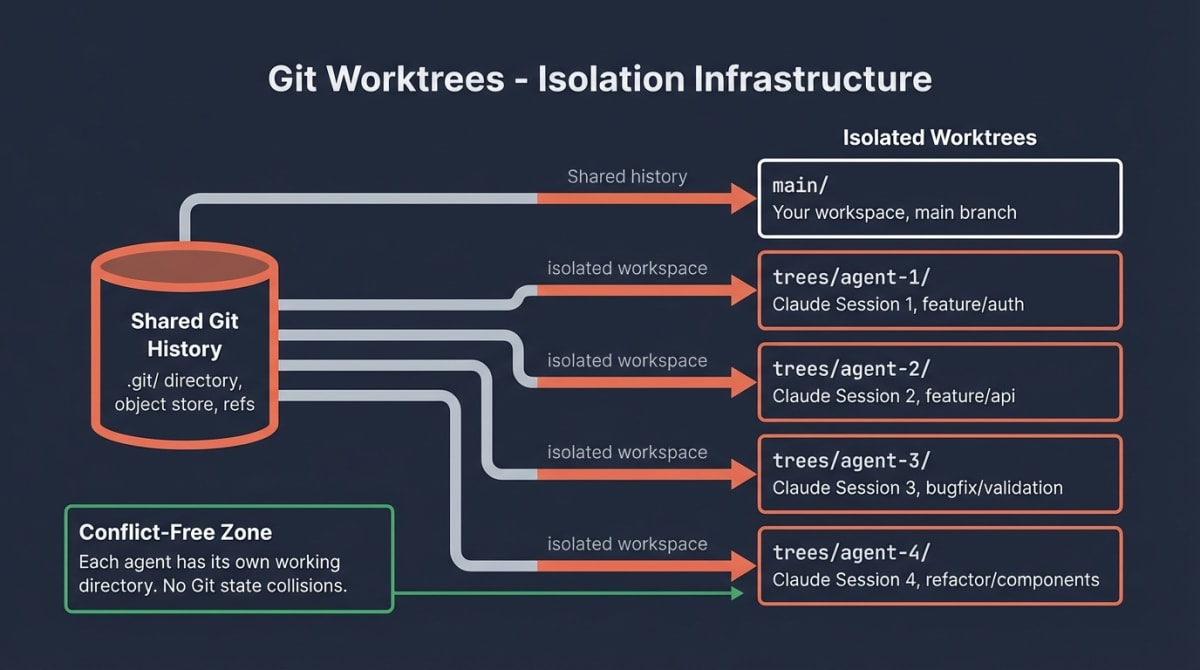Click the trees/agent-4/ worktree box

click(939, 566)
